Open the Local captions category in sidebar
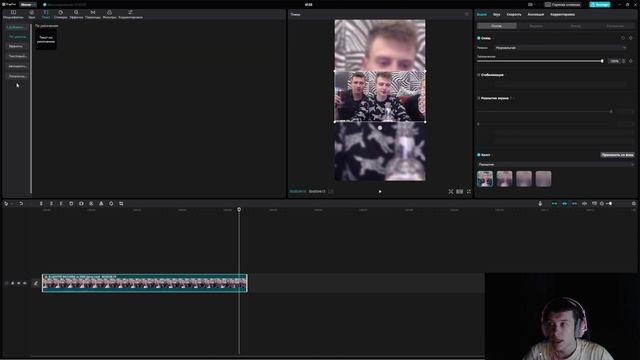 (x=17, y=76)
